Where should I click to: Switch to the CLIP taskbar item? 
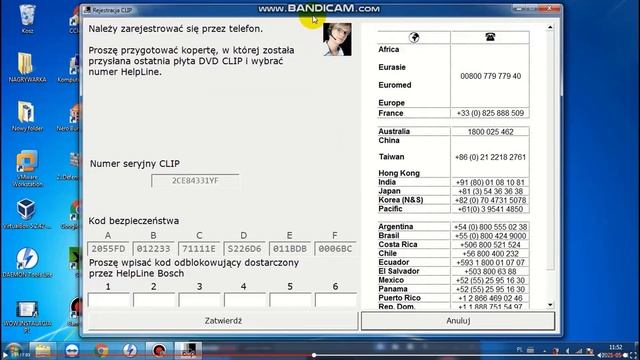(x=188, y=351)
